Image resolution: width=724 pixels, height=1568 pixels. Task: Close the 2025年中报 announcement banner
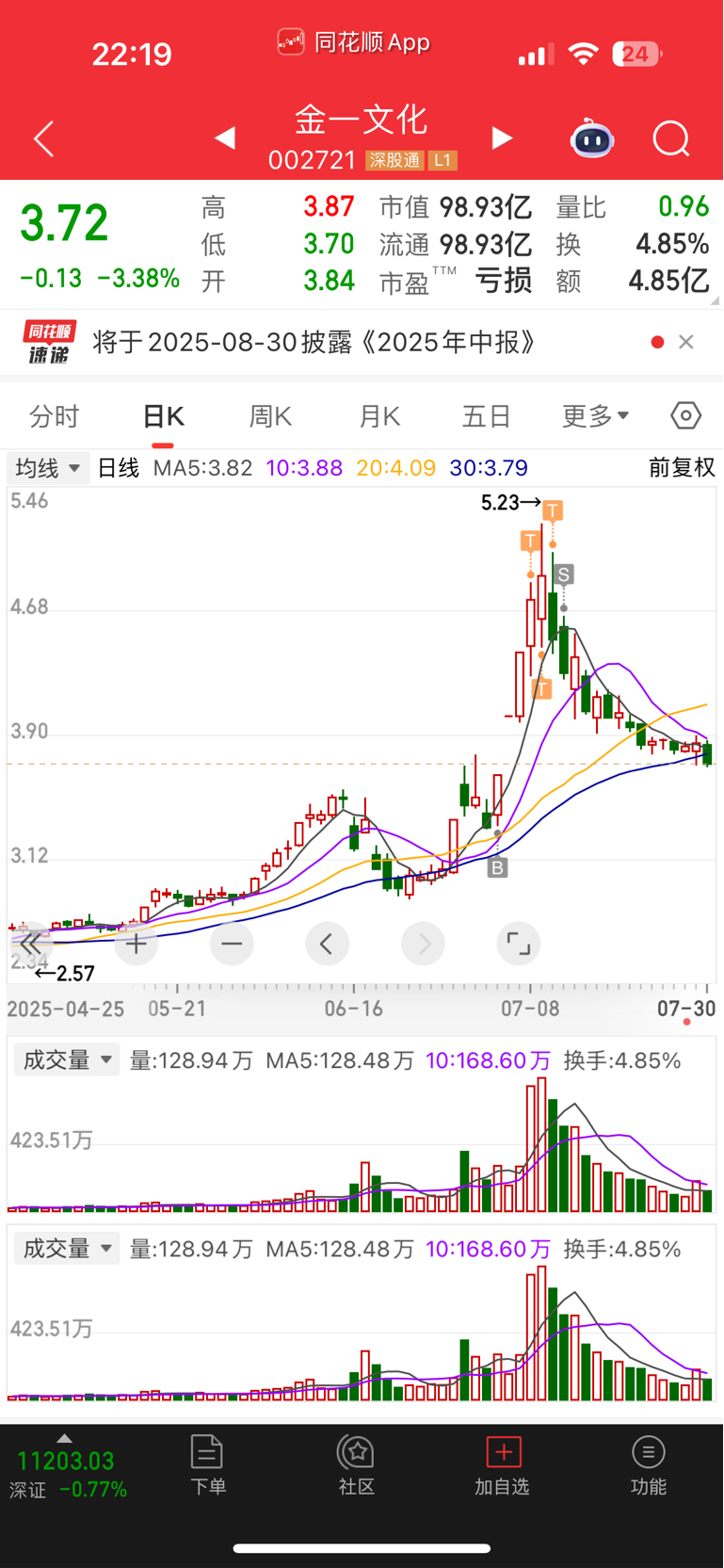(x=686, y=342)
